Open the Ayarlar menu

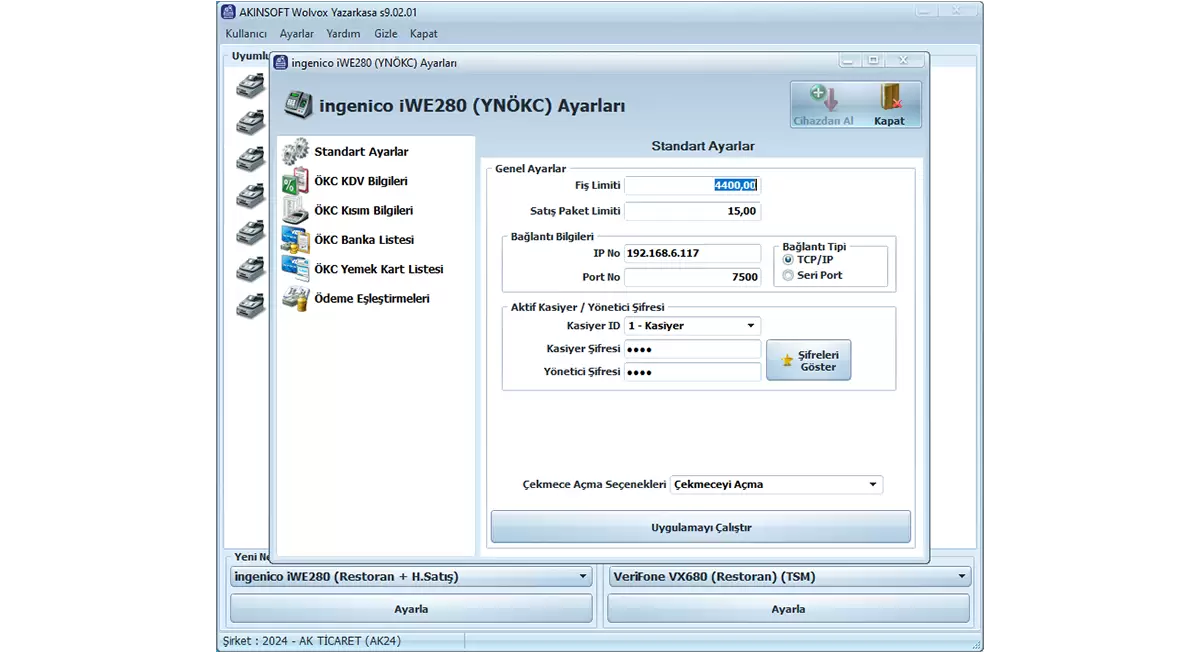pos(296,33)
